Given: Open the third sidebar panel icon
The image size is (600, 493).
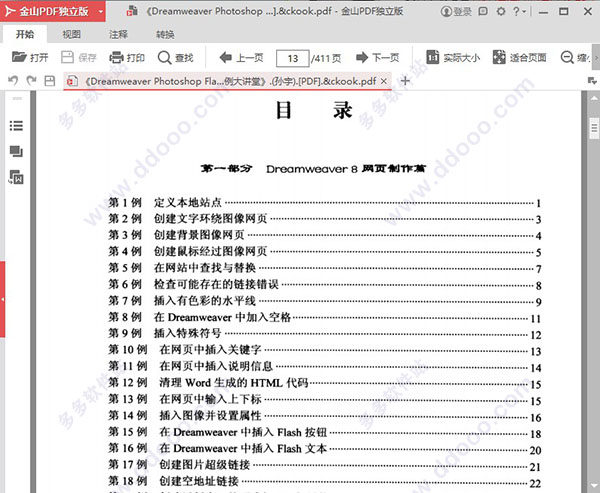Looking at the screenshot, I should [x=16, y=177].
